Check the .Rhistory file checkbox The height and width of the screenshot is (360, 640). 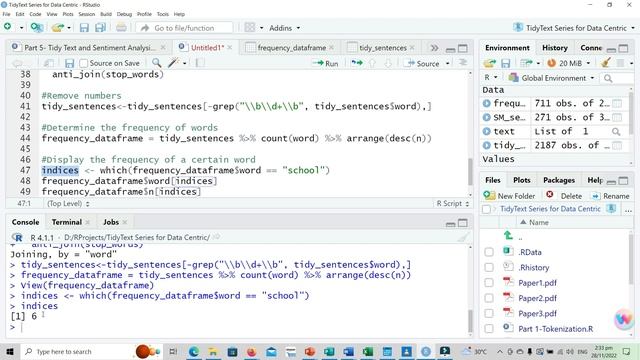pyautogui.click(x=489, y=267)
